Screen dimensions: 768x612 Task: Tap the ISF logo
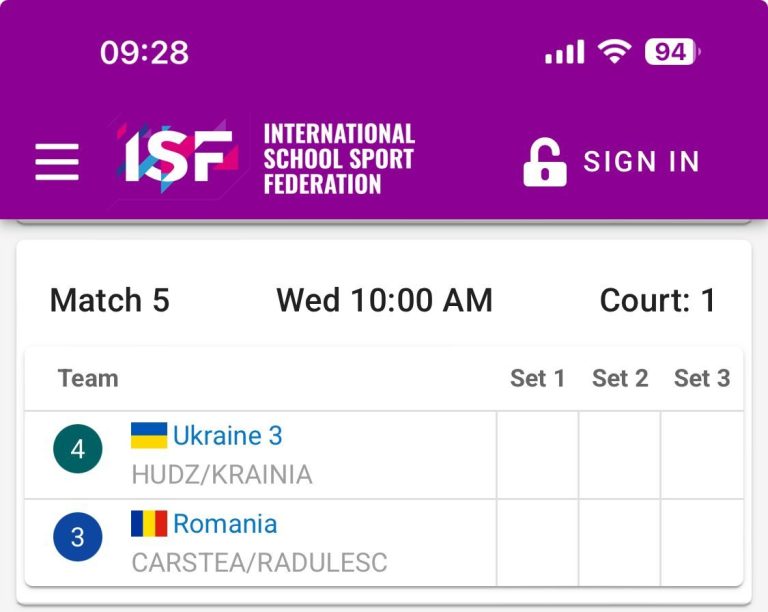click(x=178, y=158)
